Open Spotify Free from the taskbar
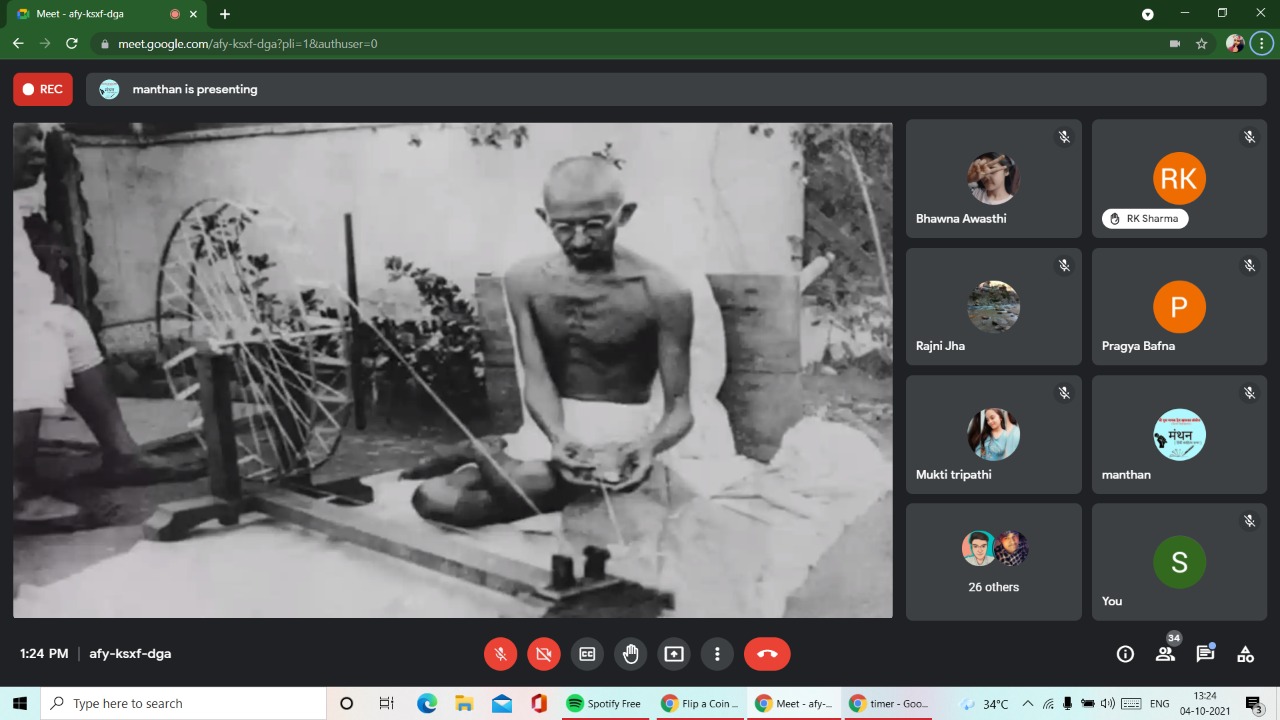Viewport: 1280px width, 720px height. point(604,703)
